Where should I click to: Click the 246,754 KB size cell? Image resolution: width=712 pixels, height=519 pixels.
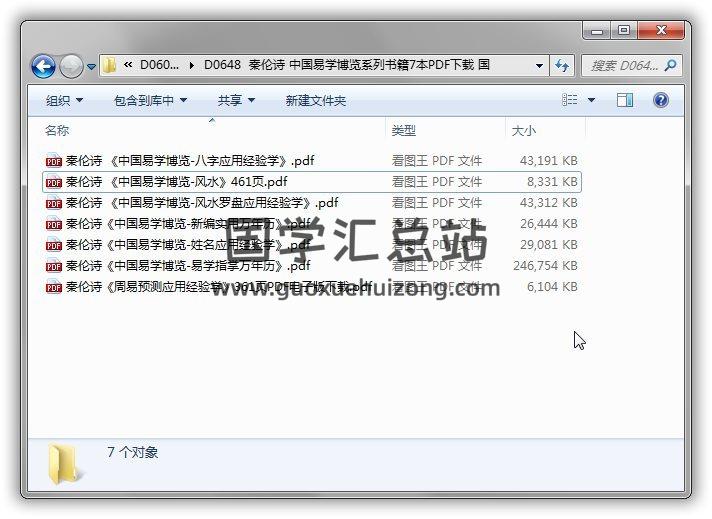(x=545, y=266)
